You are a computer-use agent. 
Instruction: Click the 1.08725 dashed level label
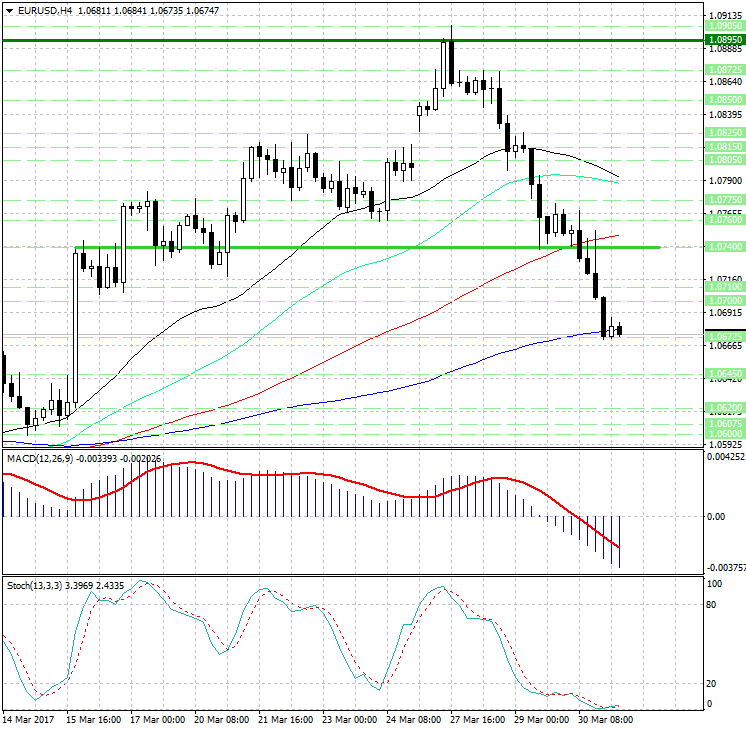(725, 70)
